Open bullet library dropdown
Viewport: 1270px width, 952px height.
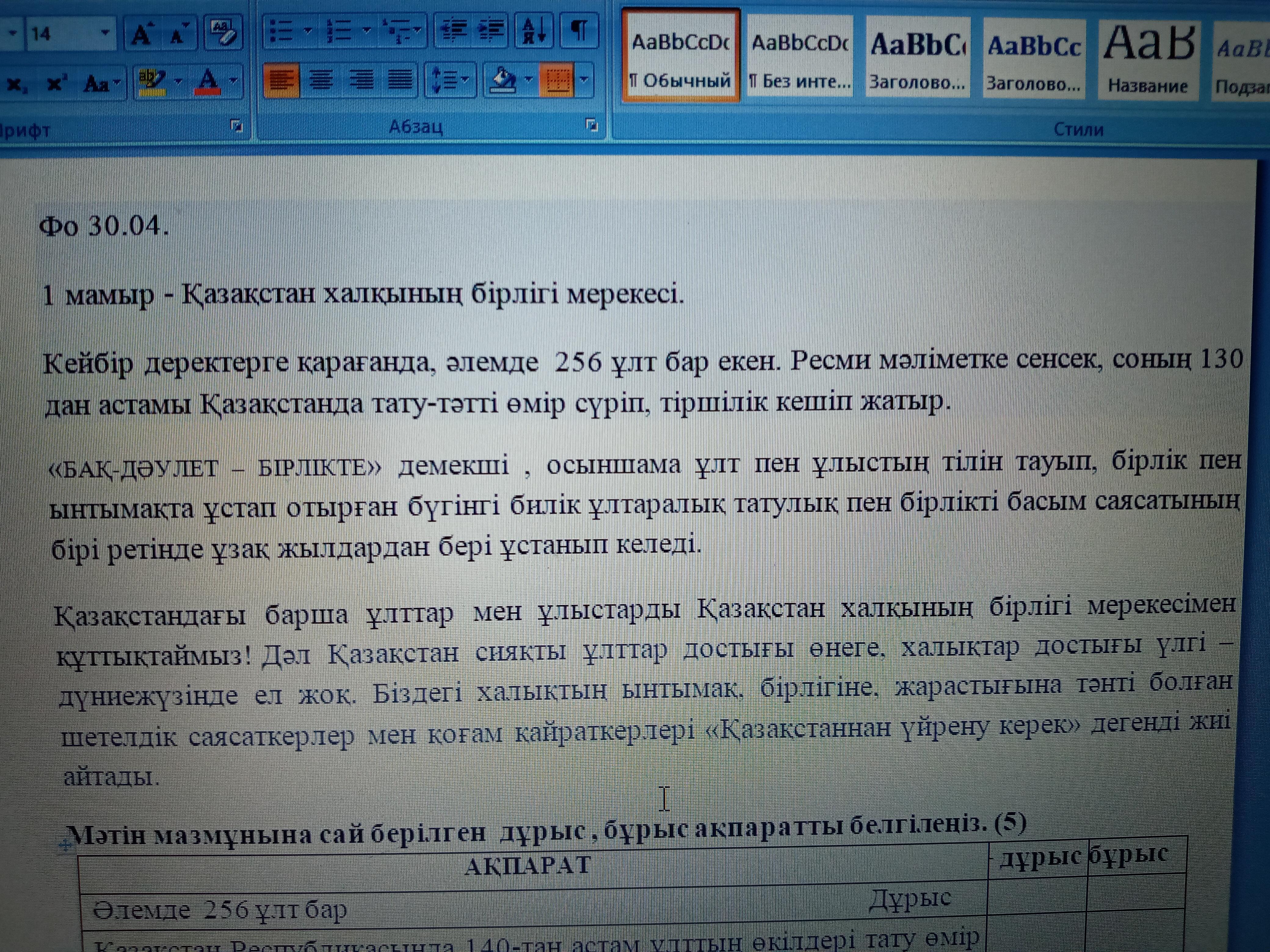point(308,31)
